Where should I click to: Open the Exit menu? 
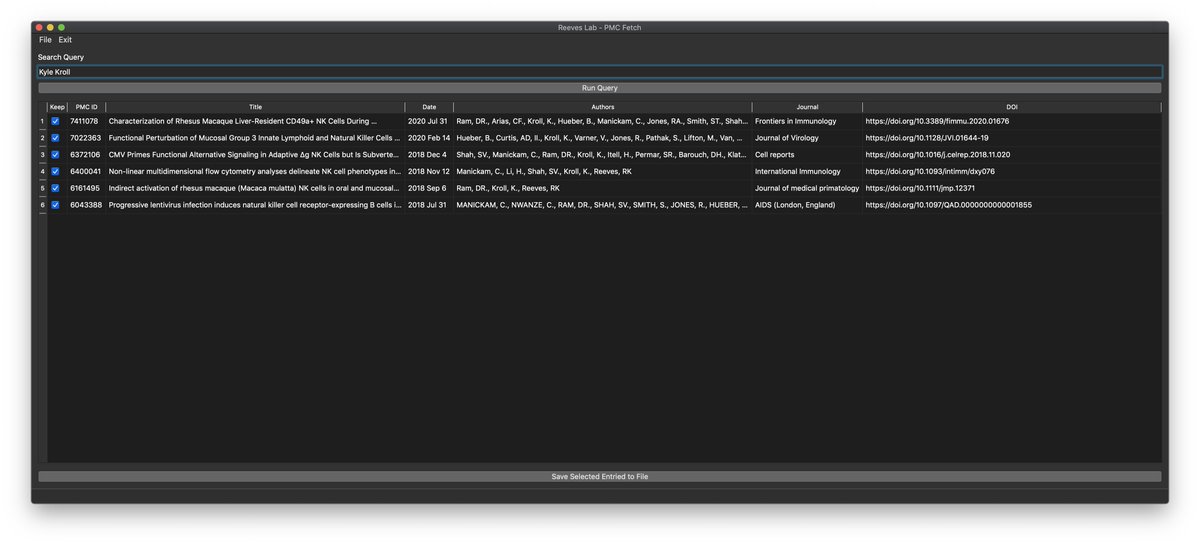pos(65,40)
